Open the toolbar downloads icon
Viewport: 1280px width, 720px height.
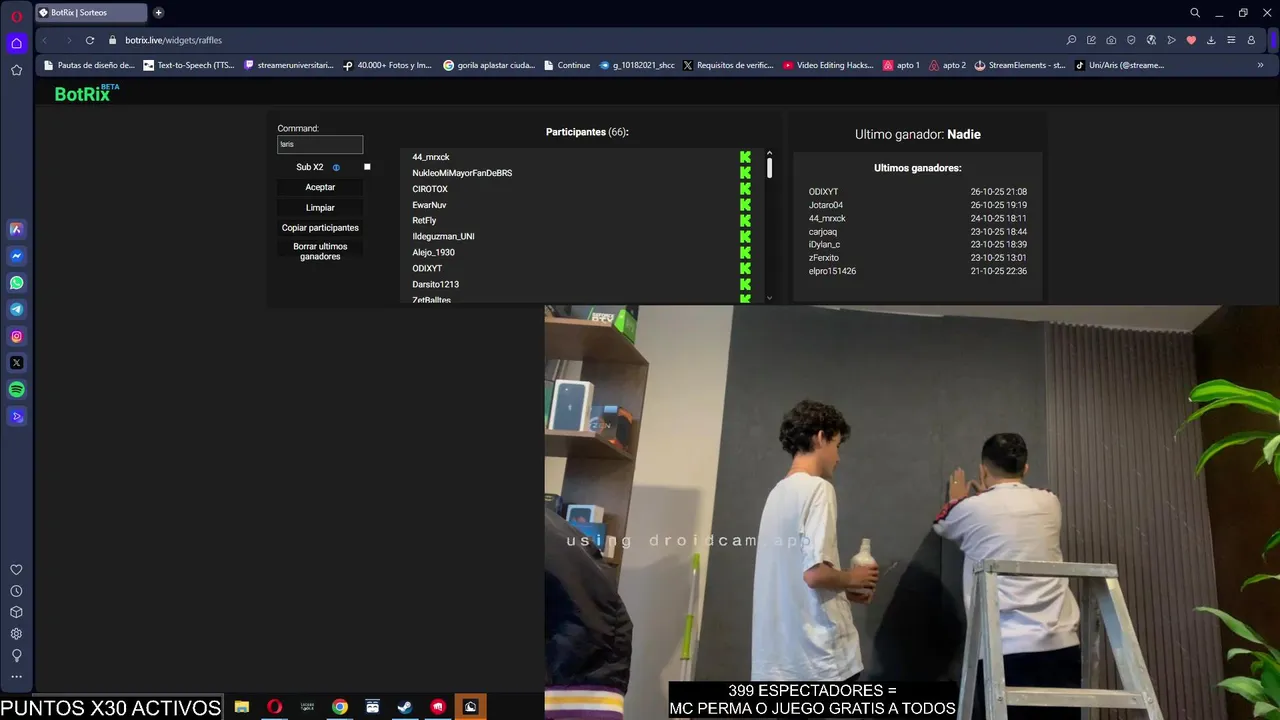[x=1211, y=40]
